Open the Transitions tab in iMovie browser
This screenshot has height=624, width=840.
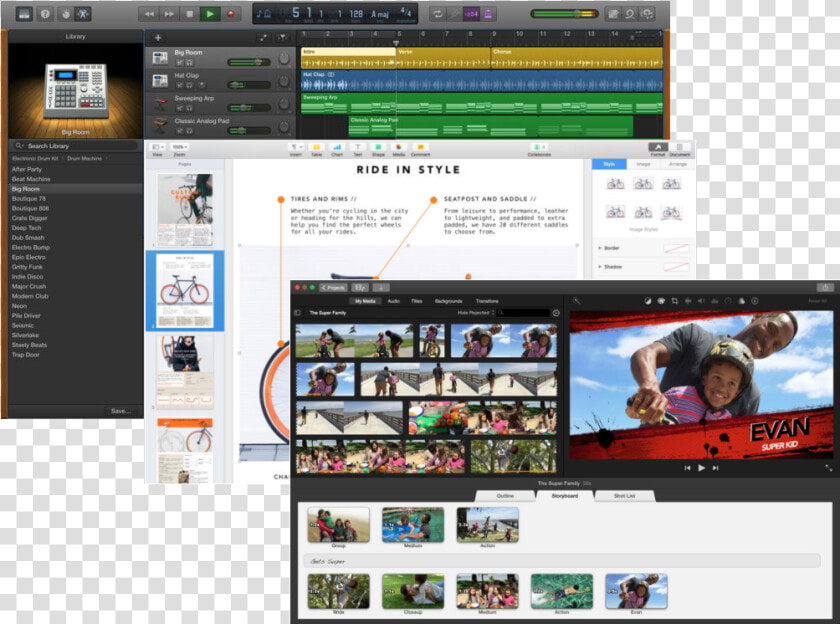click(487, 301)
